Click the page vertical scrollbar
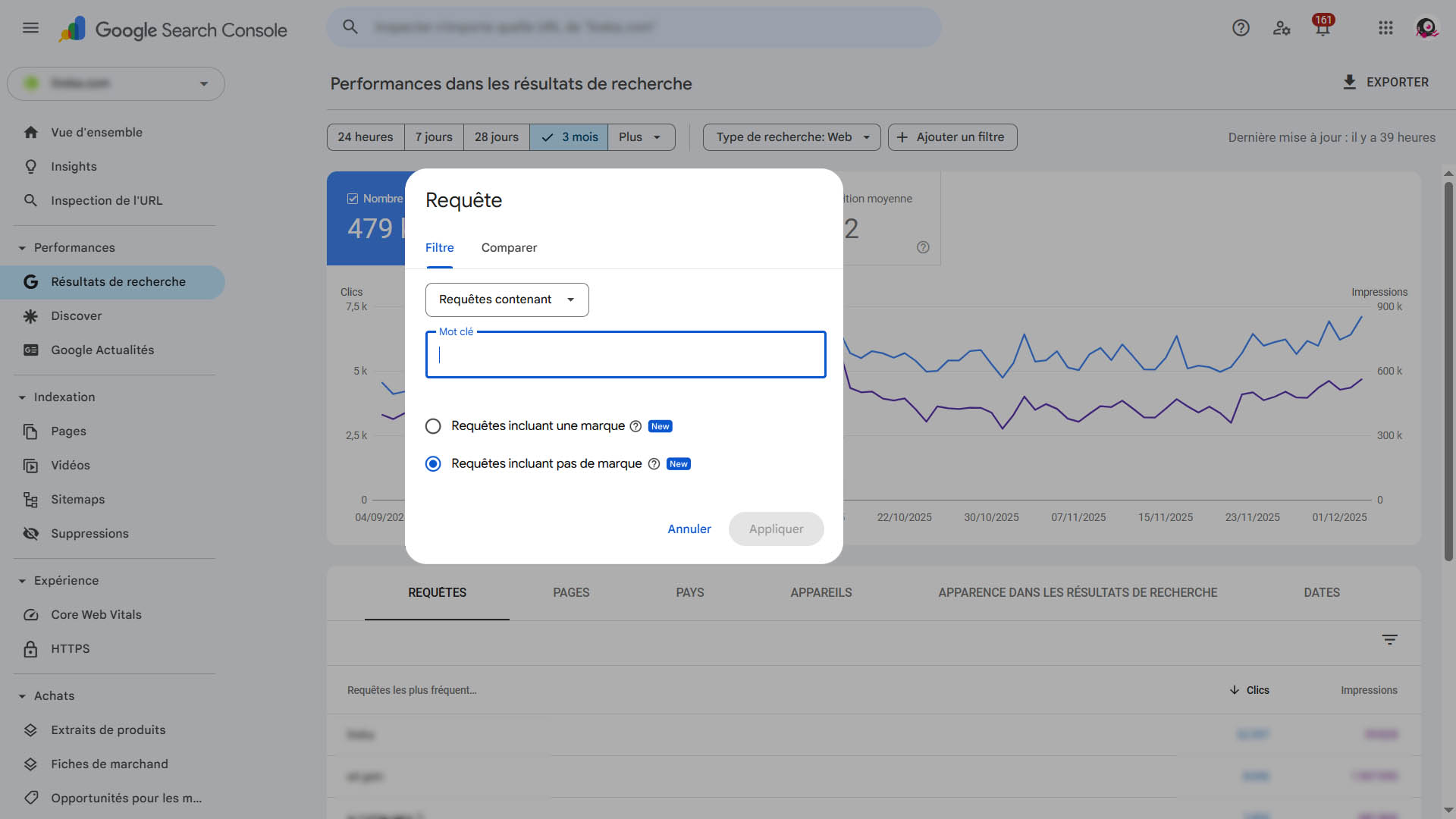This screenshot has width=1456, height=819. pyautogui.click(x=1448, y=372)
